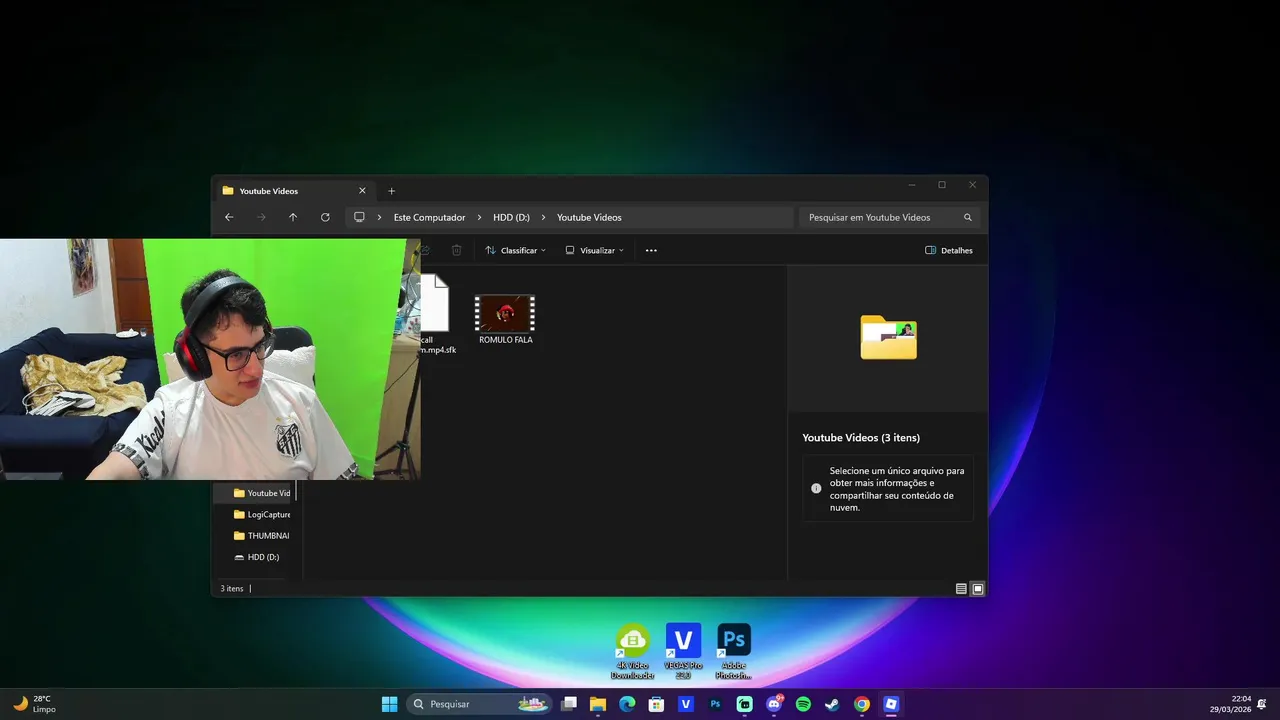Select LogiCapture folder in sidebar
This screenshot has height=720, width=1280.
pyautogui.click(x=262, y=514)
